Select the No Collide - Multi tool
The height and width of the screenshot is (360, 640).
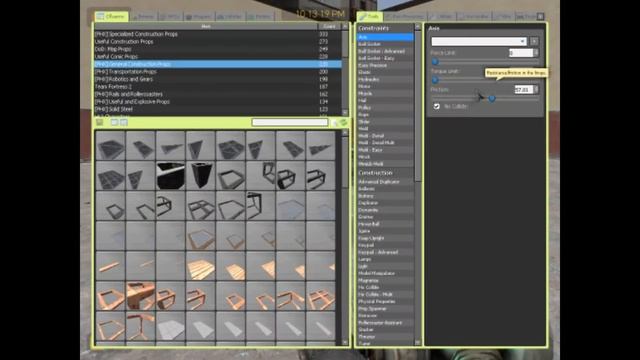tap(385, 294)
